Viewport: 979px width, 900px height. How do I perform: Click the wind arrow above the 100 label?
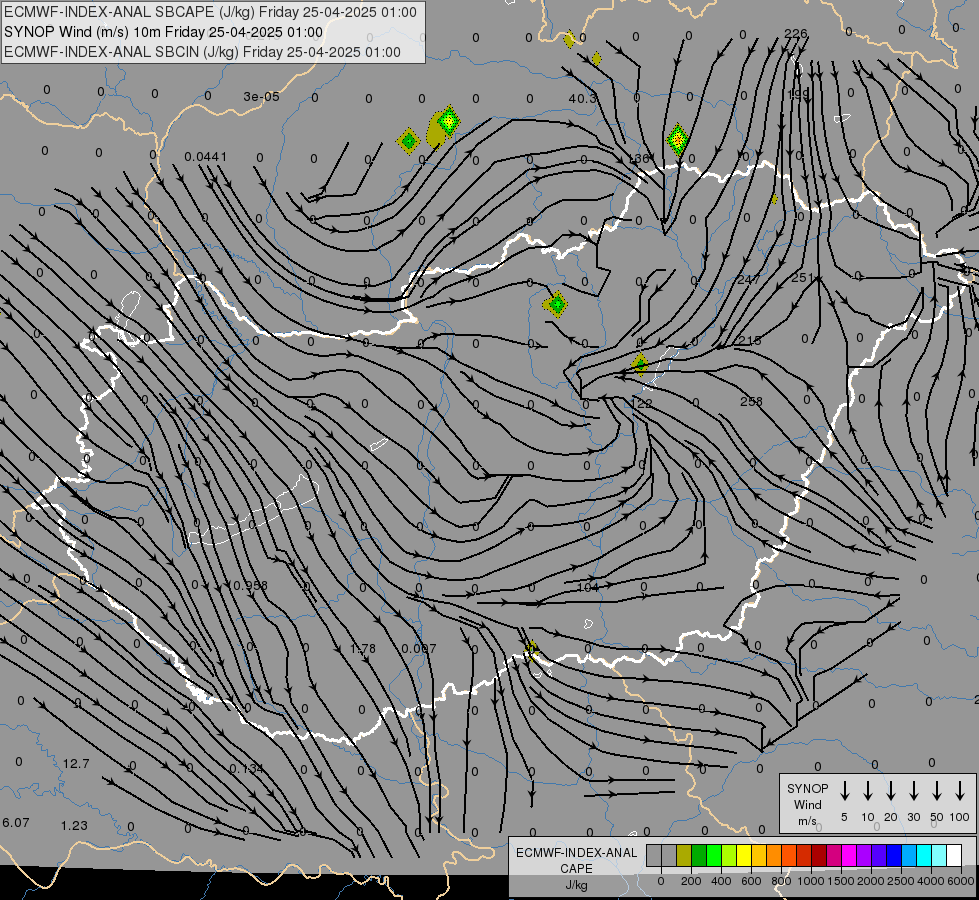960,790
